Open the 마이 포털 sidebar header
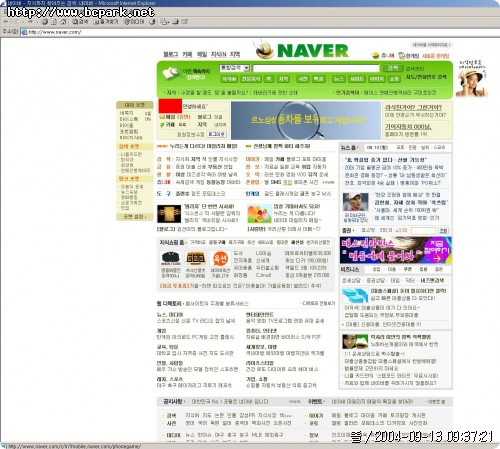 (x=135, y=105)
